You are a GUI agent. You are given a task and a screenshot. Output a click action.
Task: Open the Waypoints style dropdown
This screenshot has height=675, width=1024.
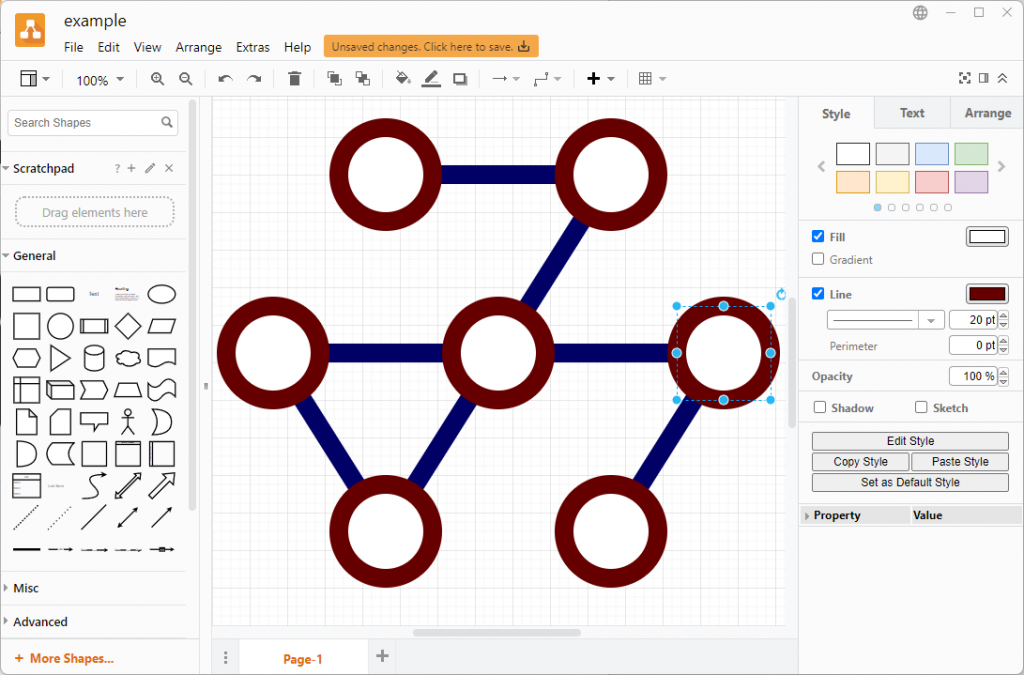(547, 79)
